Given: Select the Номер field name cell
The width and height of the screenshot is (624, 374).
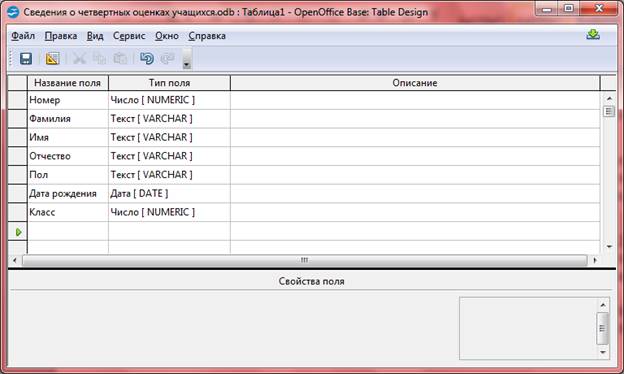Looking at the screenshot, I should [68, 100].
